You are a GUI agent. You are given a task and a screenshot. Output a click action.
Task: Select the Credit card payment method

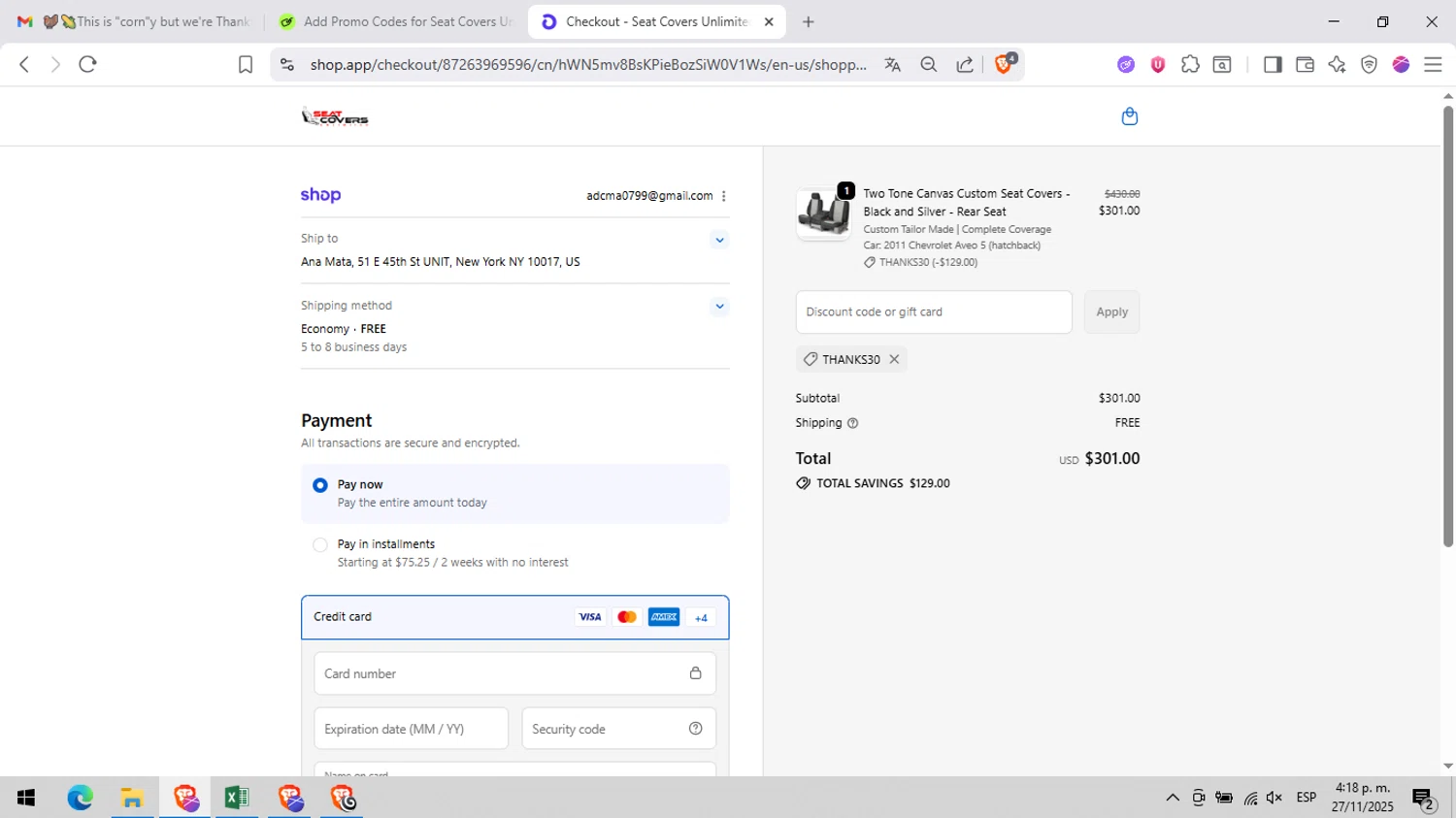[514, 617]
